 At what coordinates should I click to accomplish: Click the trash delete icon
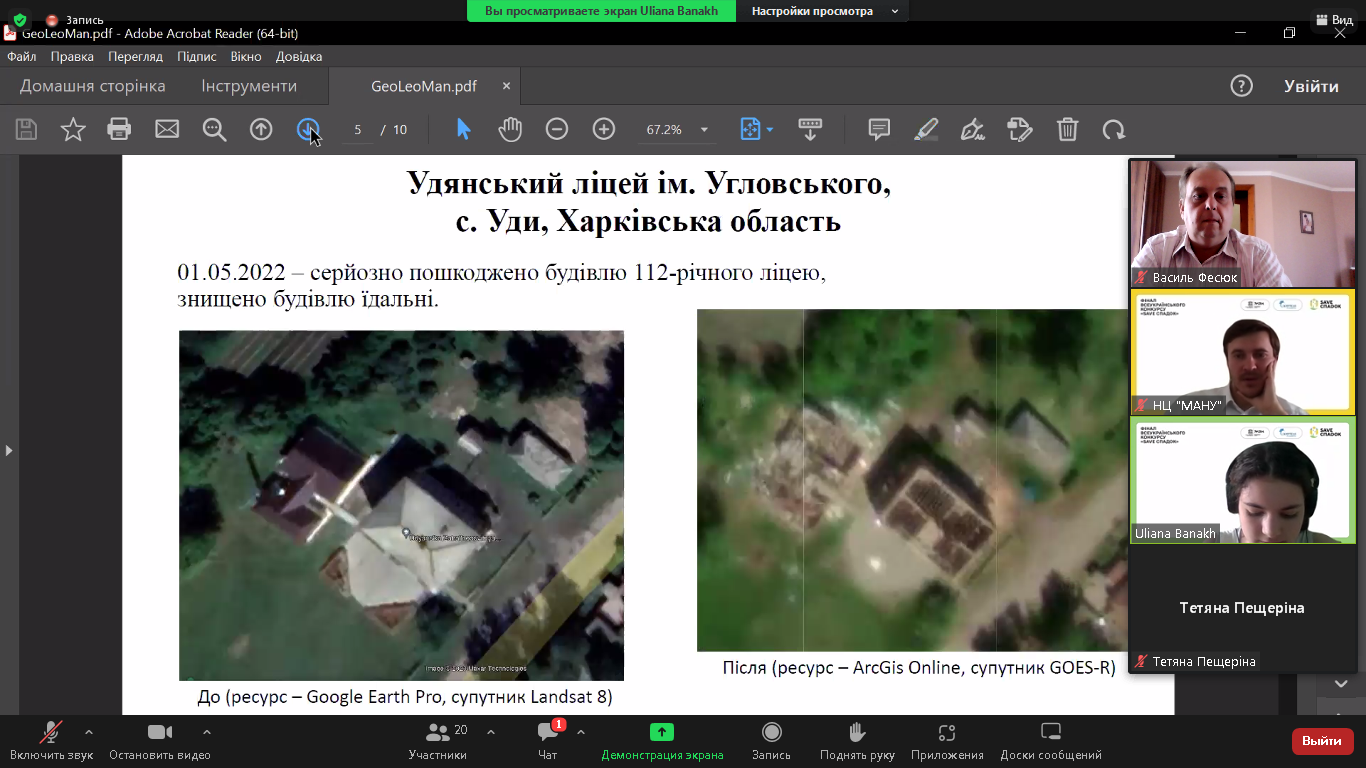coord(1068,129)
